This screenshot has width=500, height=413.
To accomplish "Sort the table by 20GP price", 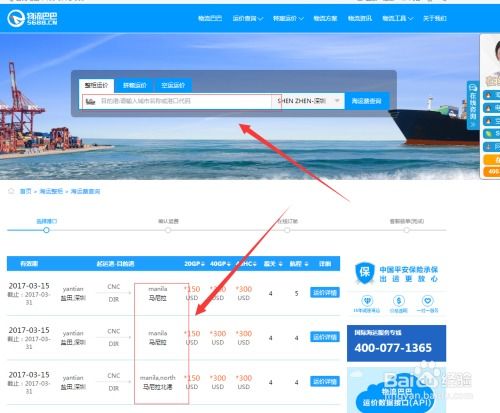I will click(x=194, y=264).
